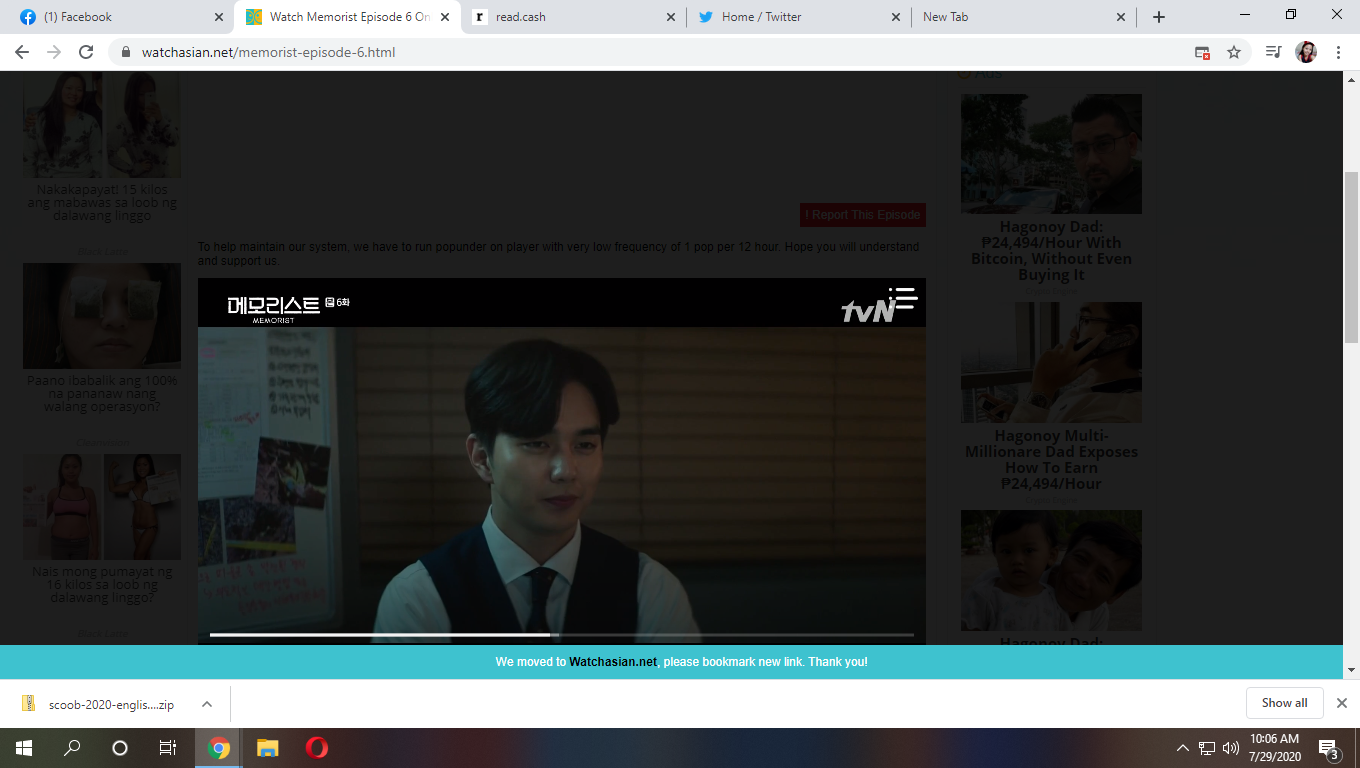Open File Explorer from the taskbar
This screenshot has height=768, width=1360.
tap(267, 748)
